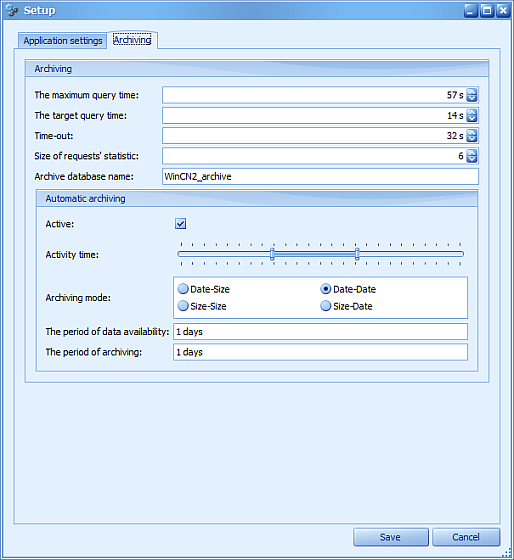The image size is (514, 560).
Task: Click the spinner arrows for maximum query time
Action: click(x=471, y=95)
